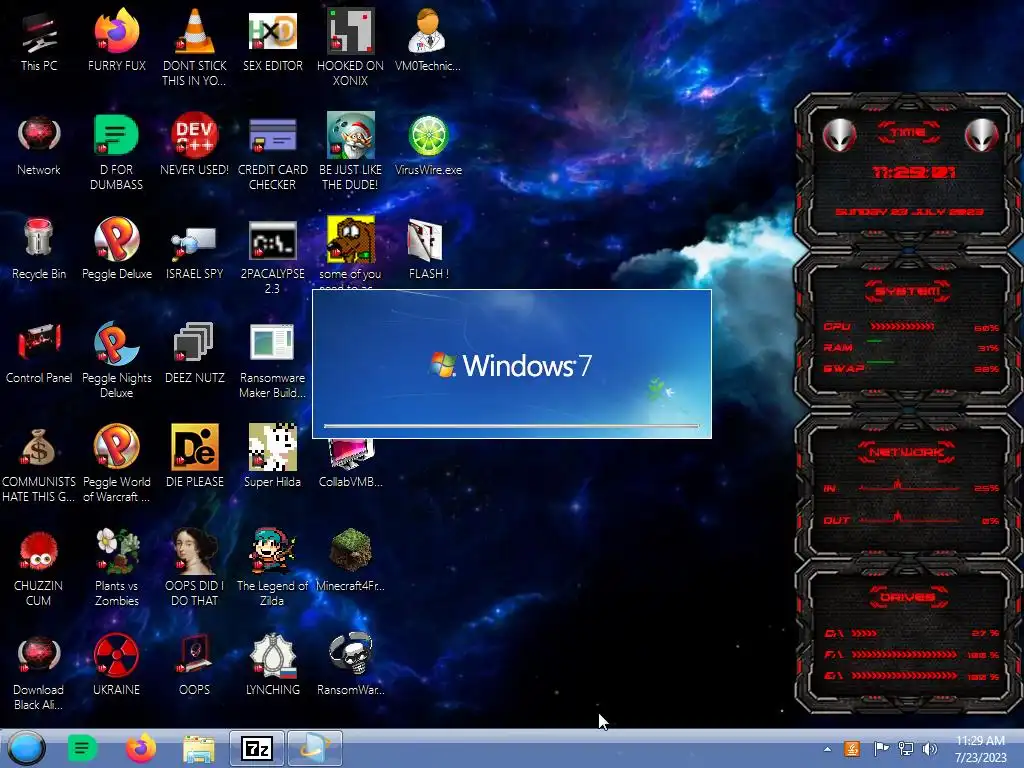Click the DRIVES header in the gadget

click(x=908, y=597)
